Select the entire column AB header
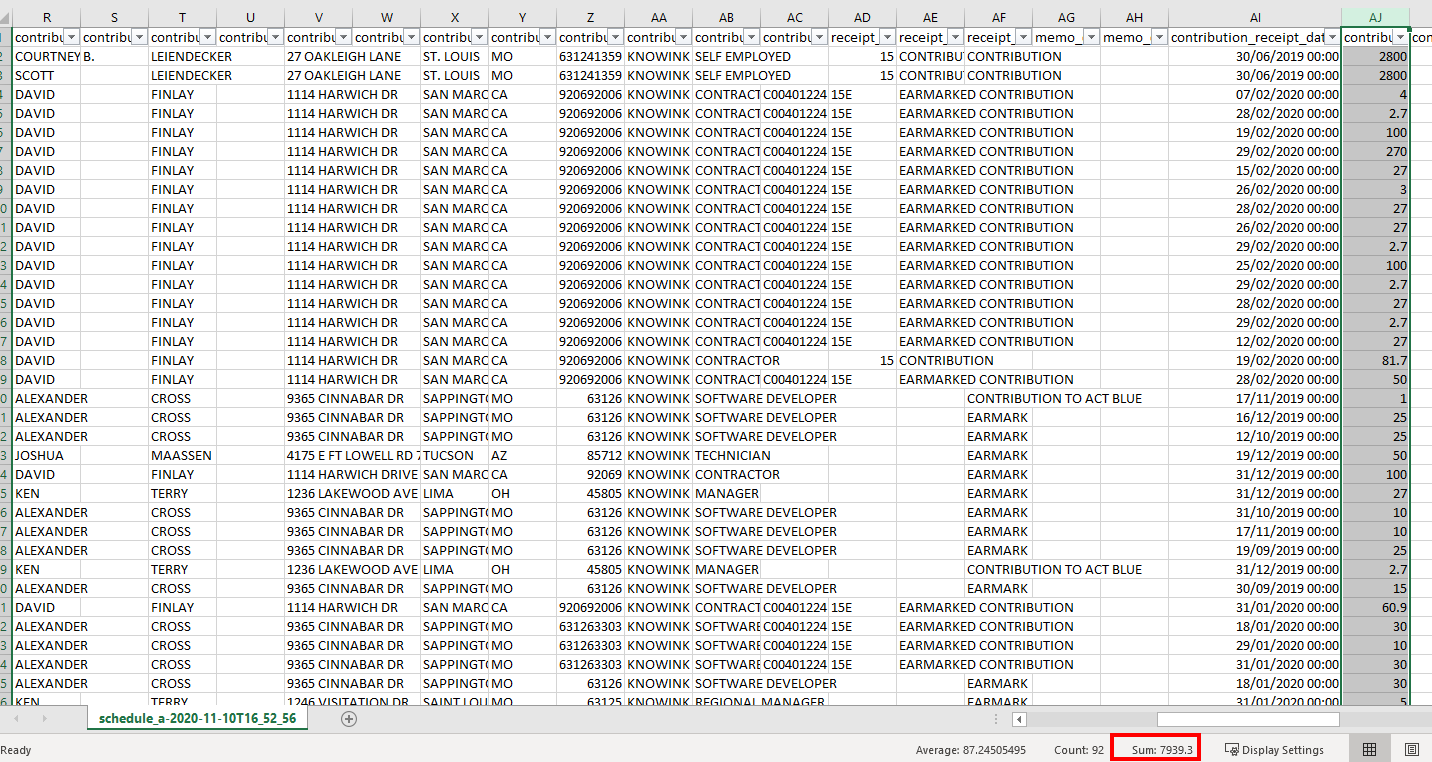 pyautogui.click(x=726, y=17)
